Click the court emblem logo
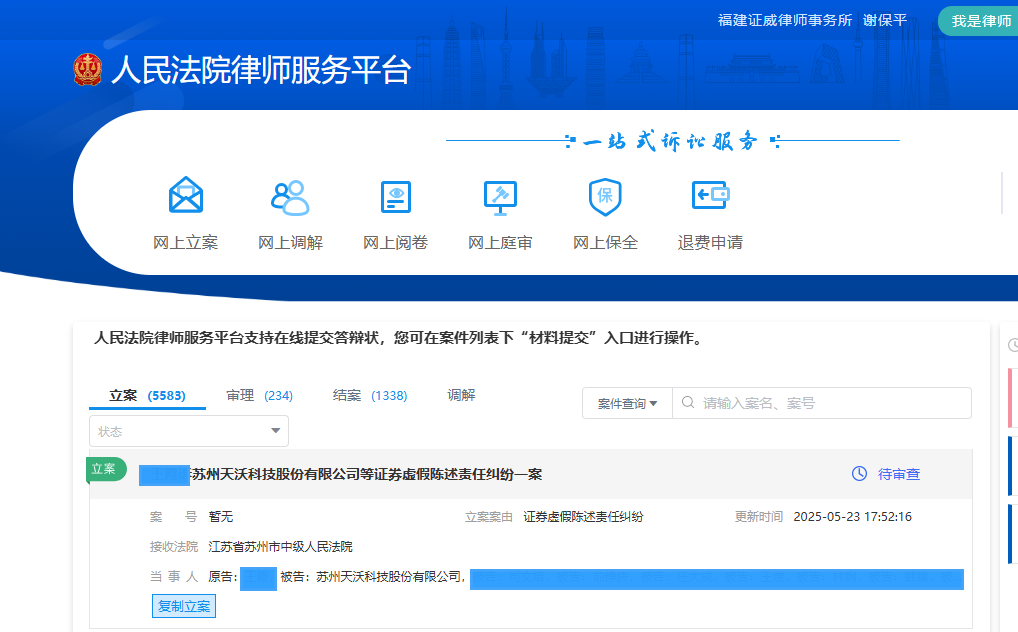Image resolution: width=1018 pixels, height=632 pixels. point(88,70)
